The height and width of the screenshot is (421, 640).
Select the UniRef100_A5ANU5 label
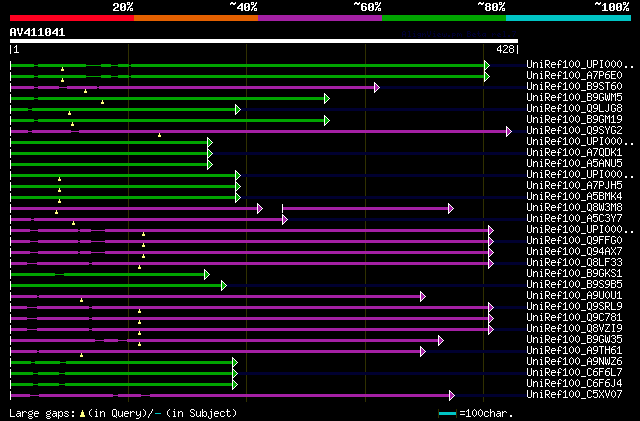574,164
